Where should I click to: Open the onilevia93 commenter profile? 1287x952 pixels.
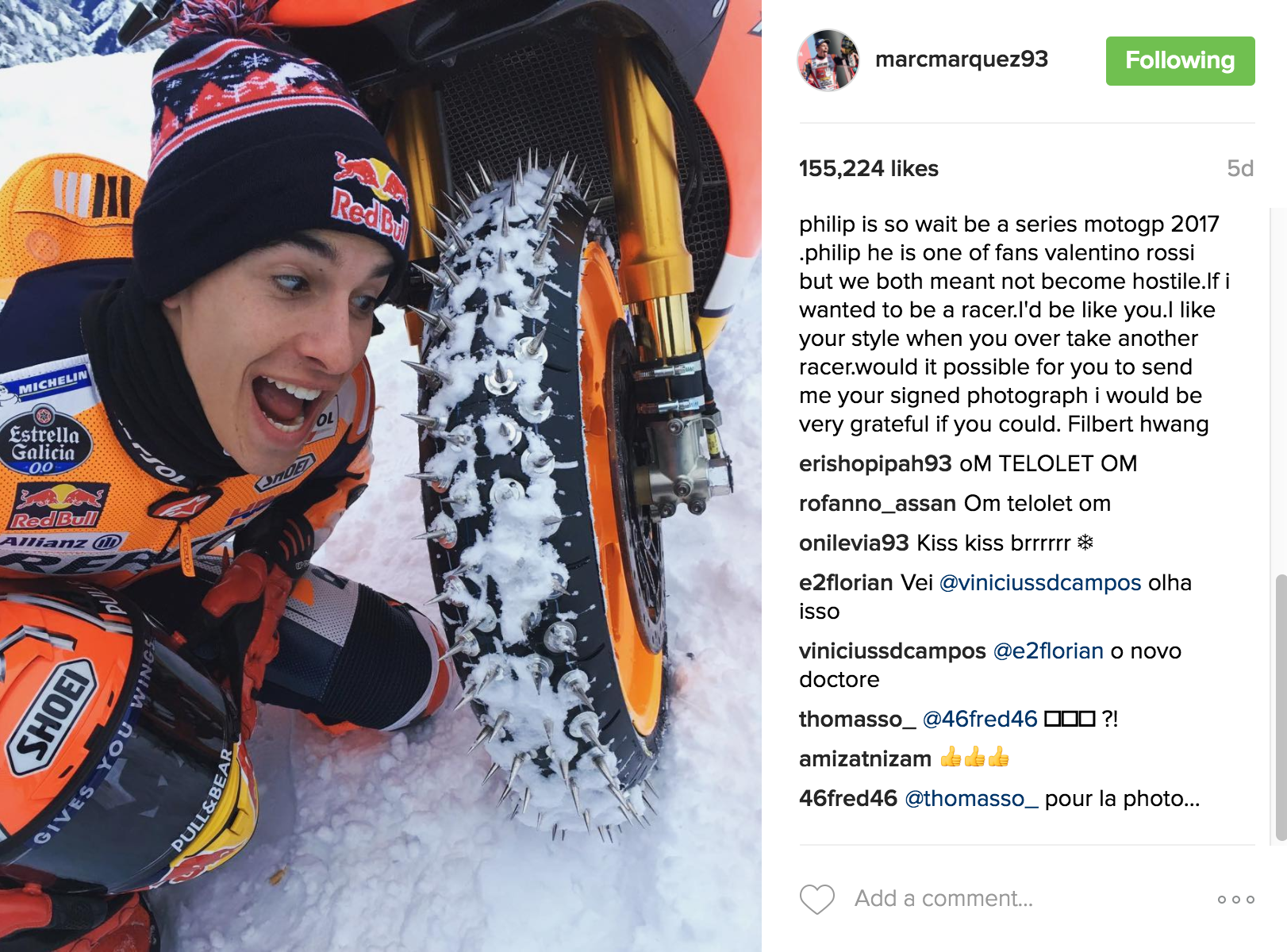(854, 543)
